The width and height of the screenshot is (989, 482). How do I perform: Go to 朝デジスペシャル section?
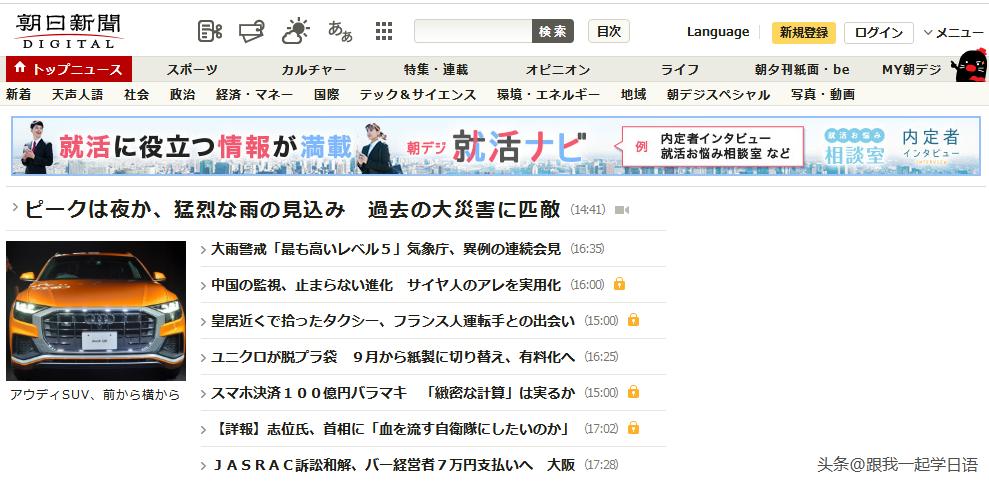click(718, 95)
